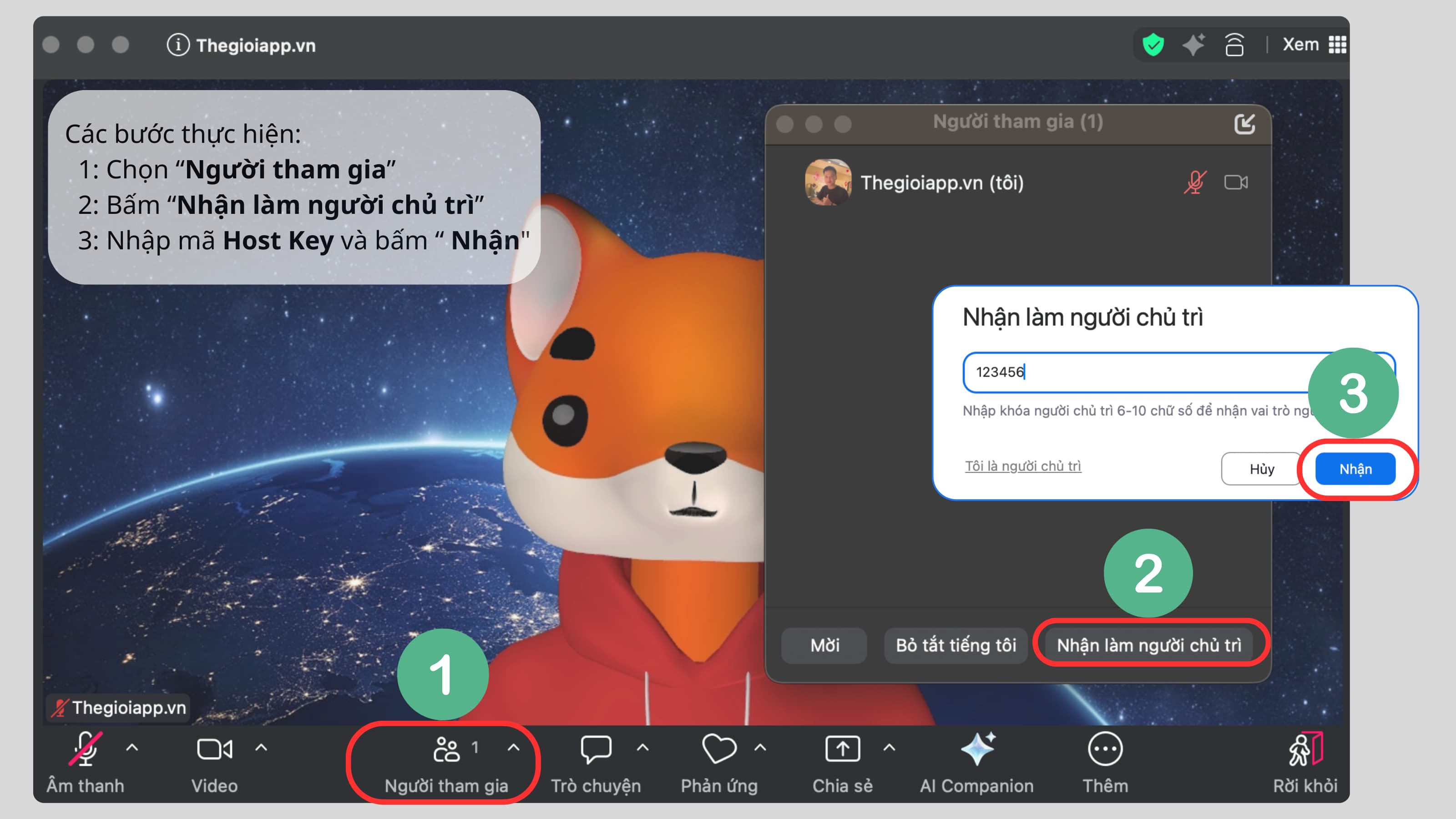1456x819 pixels.
Task: Open reactions via the Phản ứng heart icon
Action: [718, 749]
